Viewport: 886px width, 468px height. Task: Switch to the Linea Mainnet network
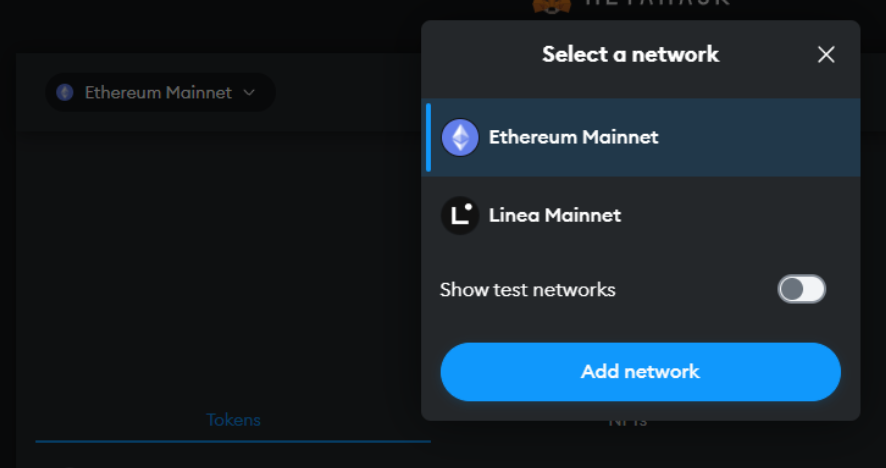554,215
